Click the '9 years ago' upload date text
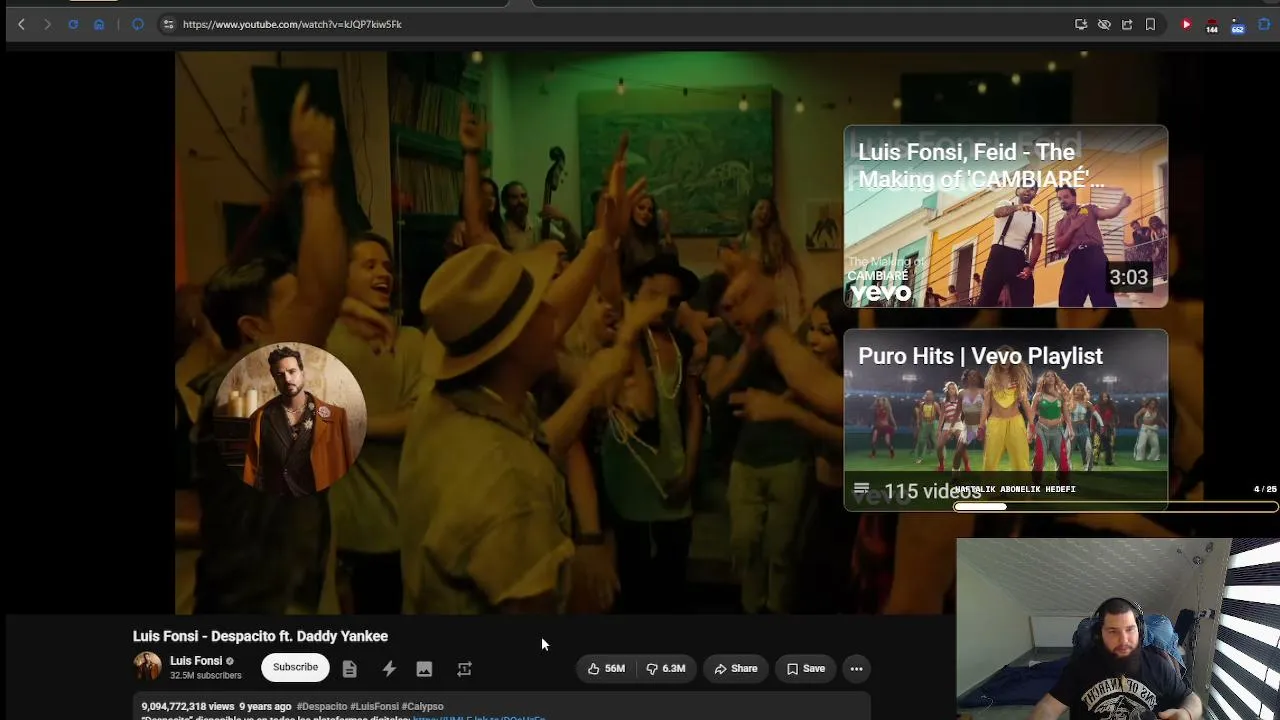The height and width of the screenshot is (720, 1280). click(x=265, y=706)
